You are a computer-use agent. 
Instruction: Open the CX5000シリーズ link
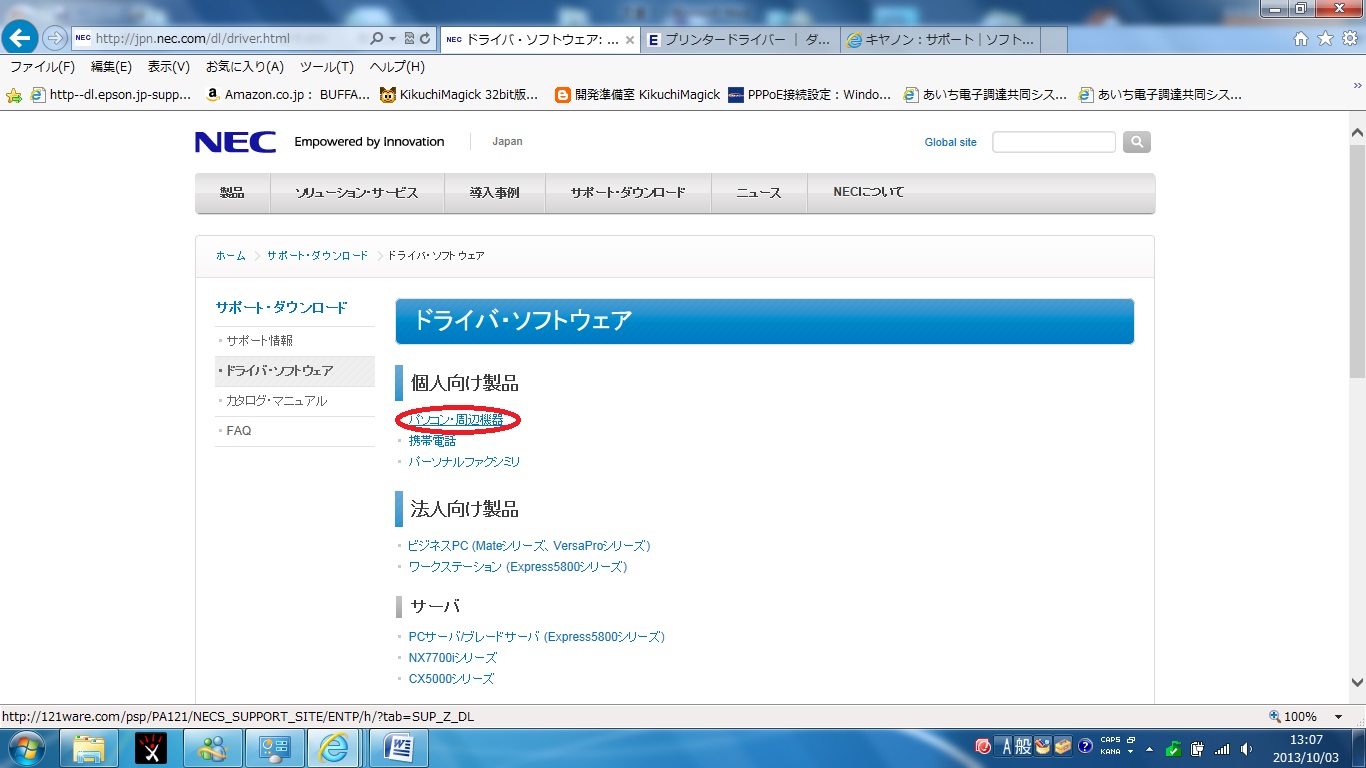coord(451,679)
